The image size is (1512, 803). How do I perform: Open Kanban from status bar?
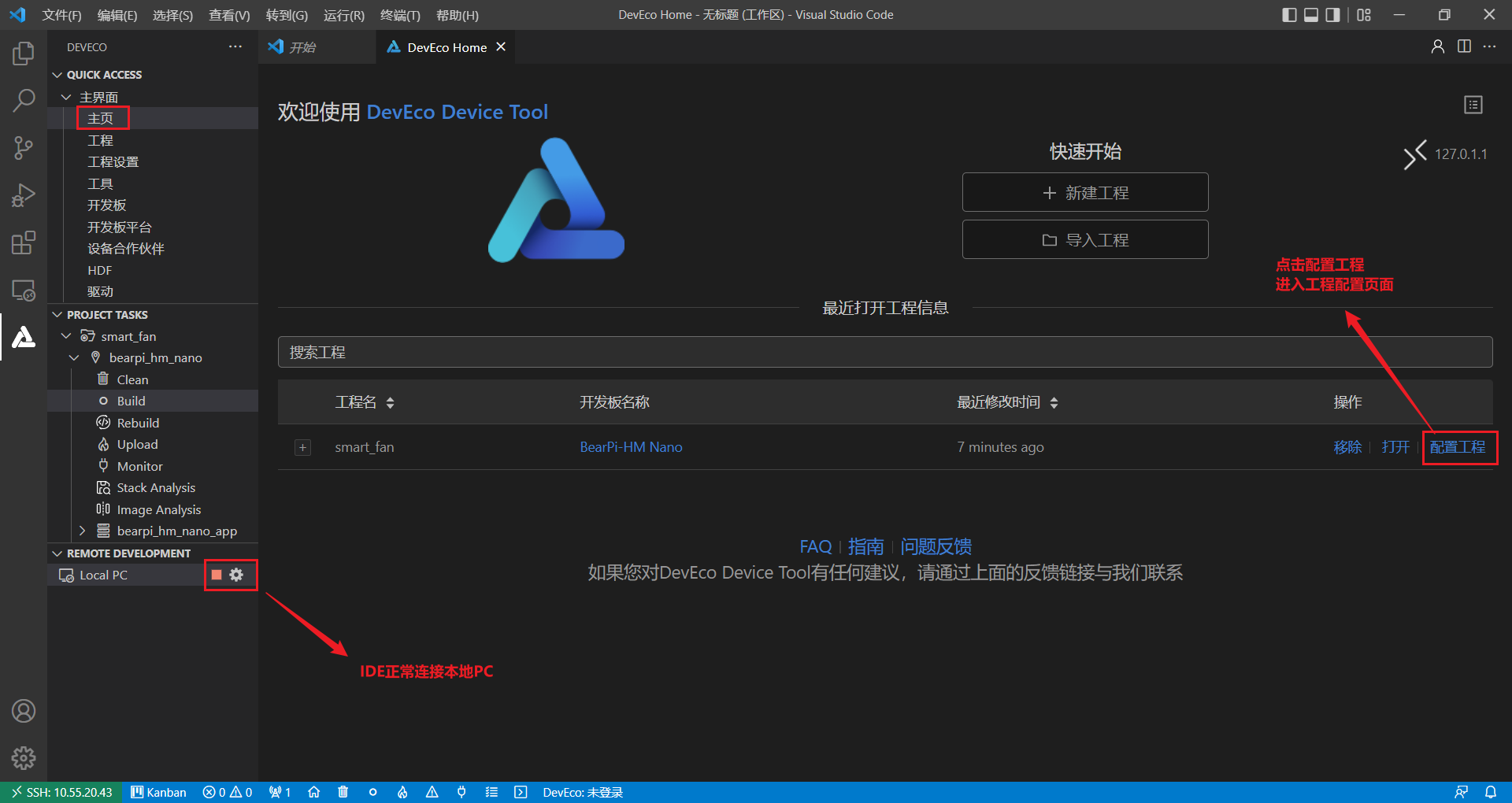(158, 792)
